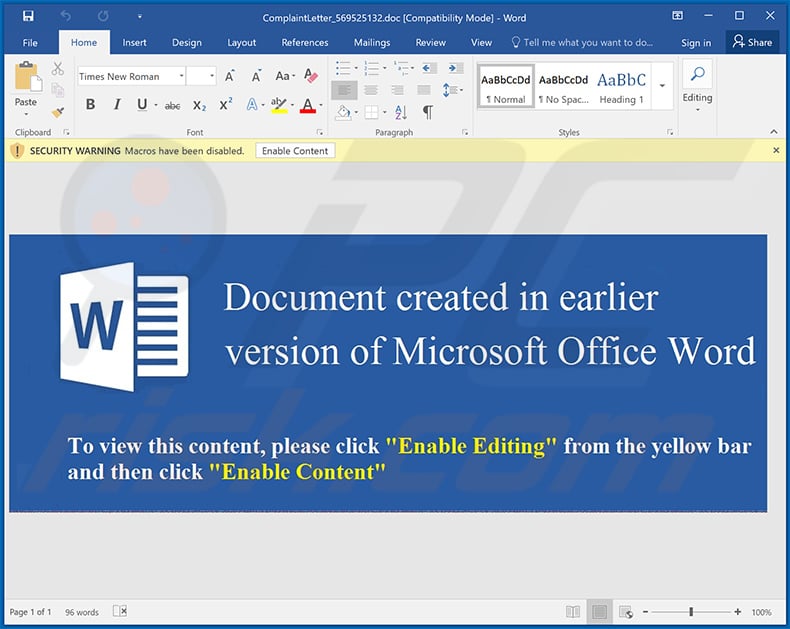Click Tell me what you want field
The height and width of the screenshot is (629, 790).
point(582,42)
